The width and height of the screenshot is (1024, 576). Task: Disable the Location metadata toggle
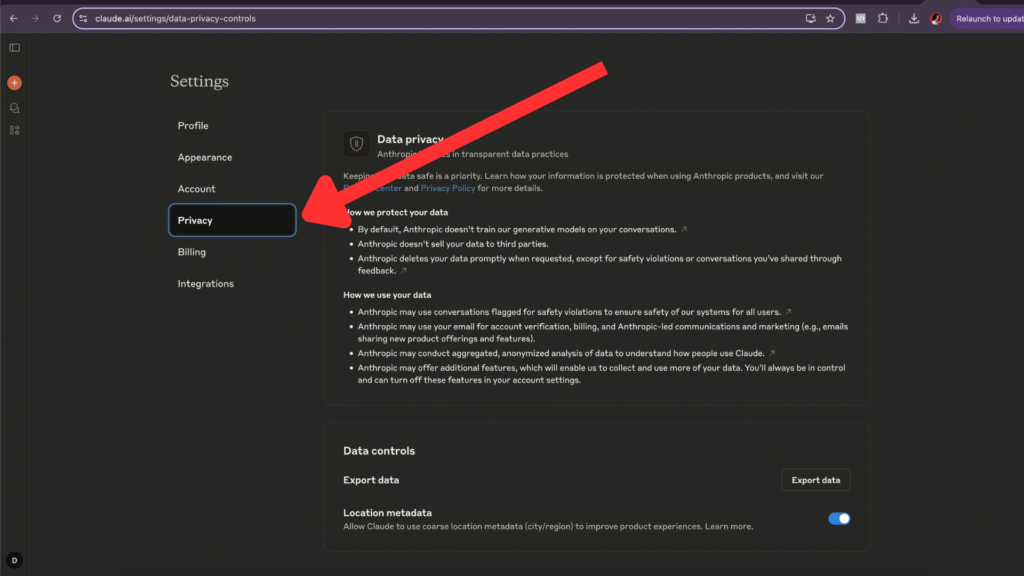839,519
